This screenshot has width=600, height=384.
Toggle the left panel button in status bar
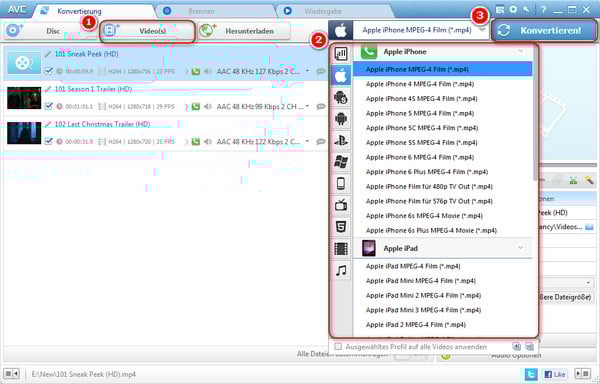pyautogui.click(x=11, y=374)
